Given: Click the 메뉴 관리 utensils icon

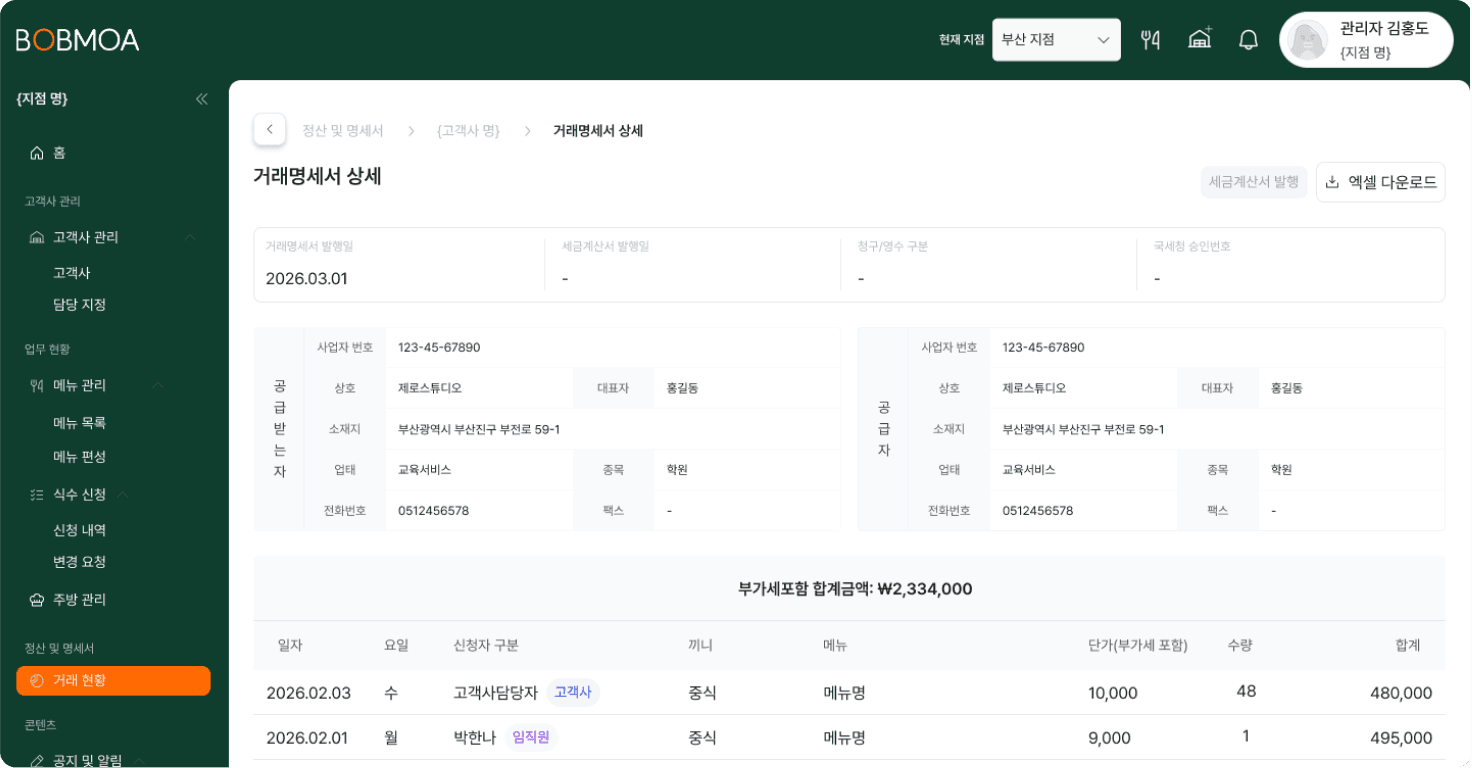Looking at the screenshot, I should [37, 385].
